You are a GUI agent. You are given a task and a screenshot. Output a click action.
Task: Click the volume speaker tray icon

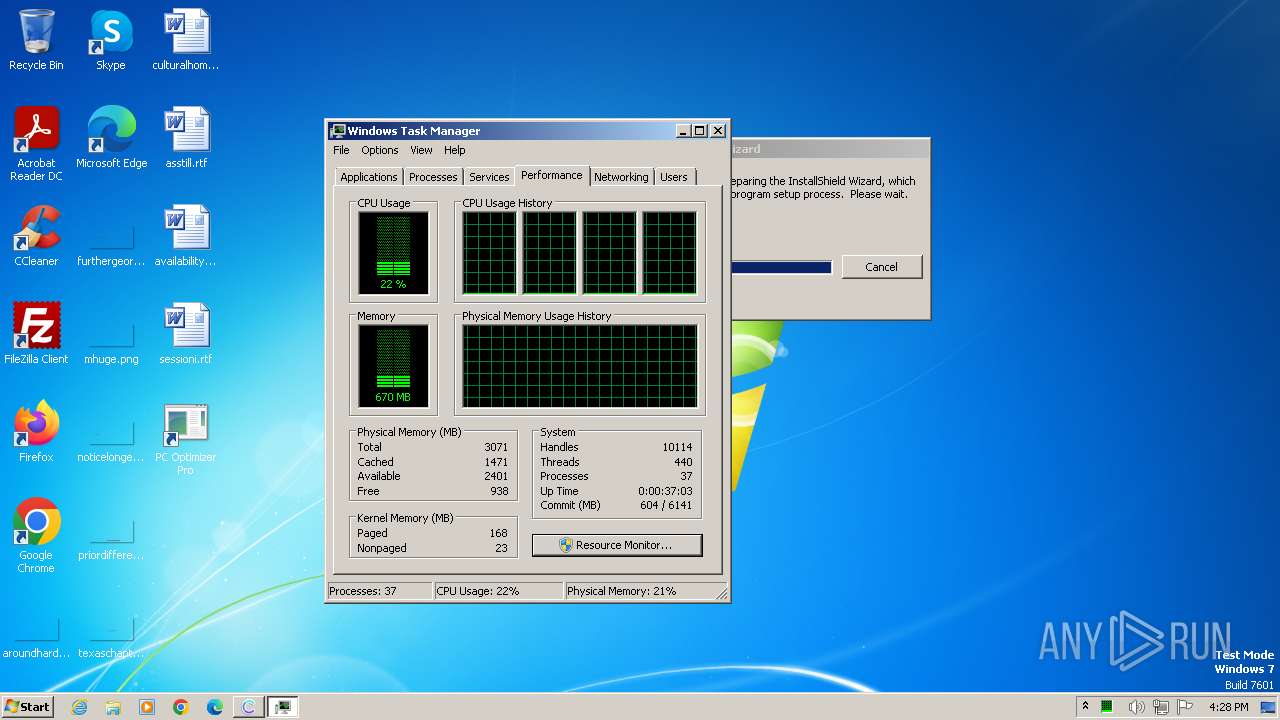[x=1137, y=707]
